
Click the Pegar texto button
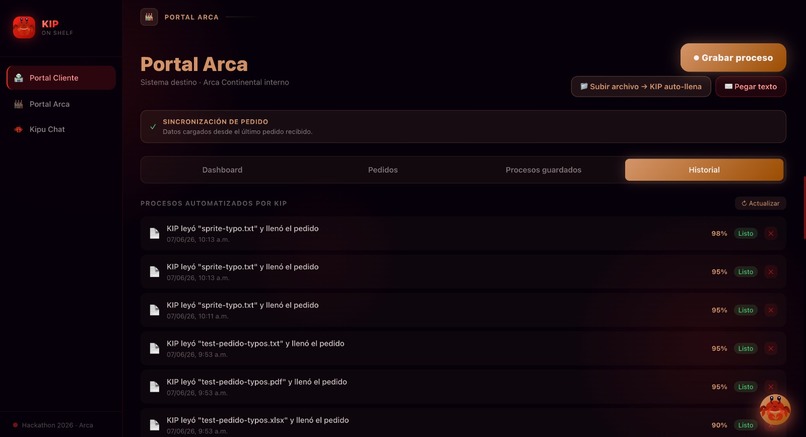click(x=750, y=86)
